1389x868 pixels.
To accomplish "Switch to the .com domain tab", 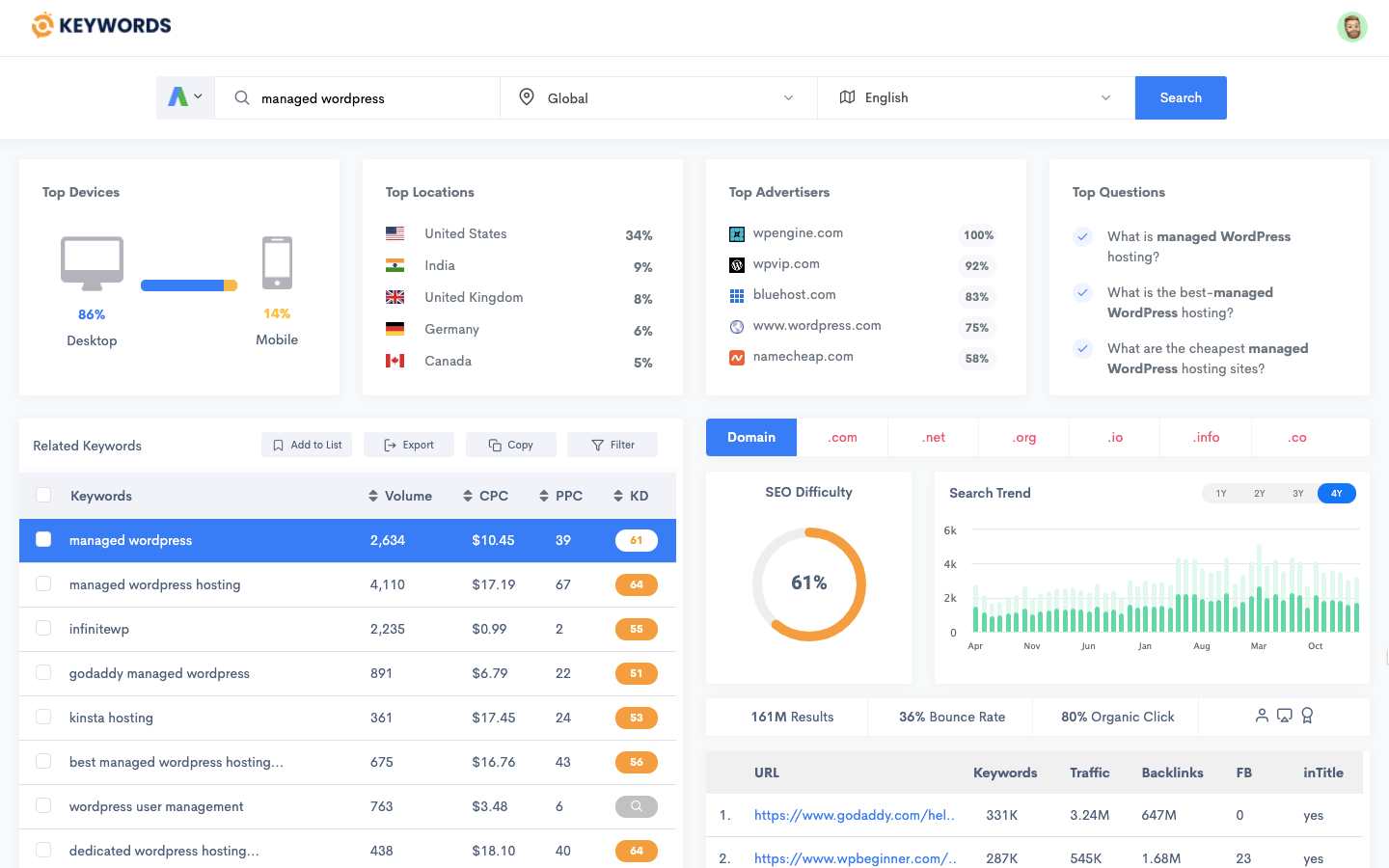I will 842,437.
